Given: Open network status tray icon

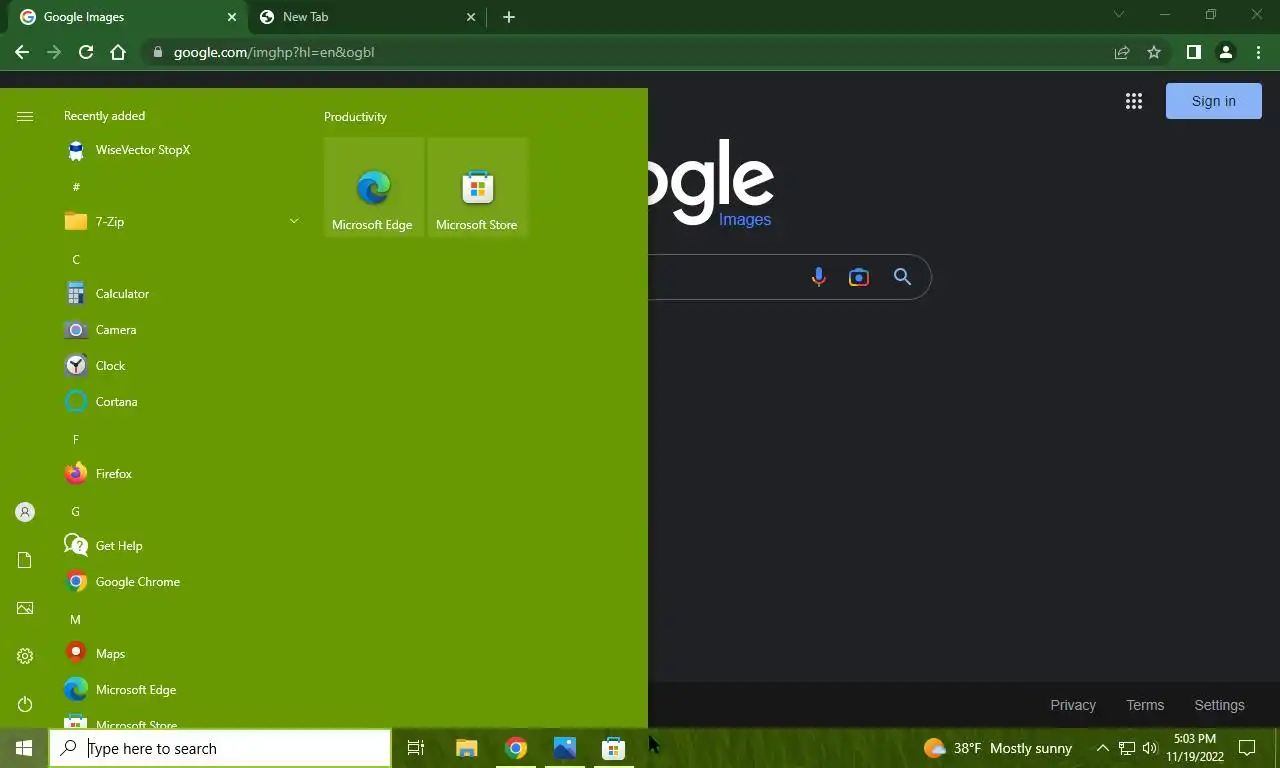Looking at the screenshot, I should (1126, 748).
